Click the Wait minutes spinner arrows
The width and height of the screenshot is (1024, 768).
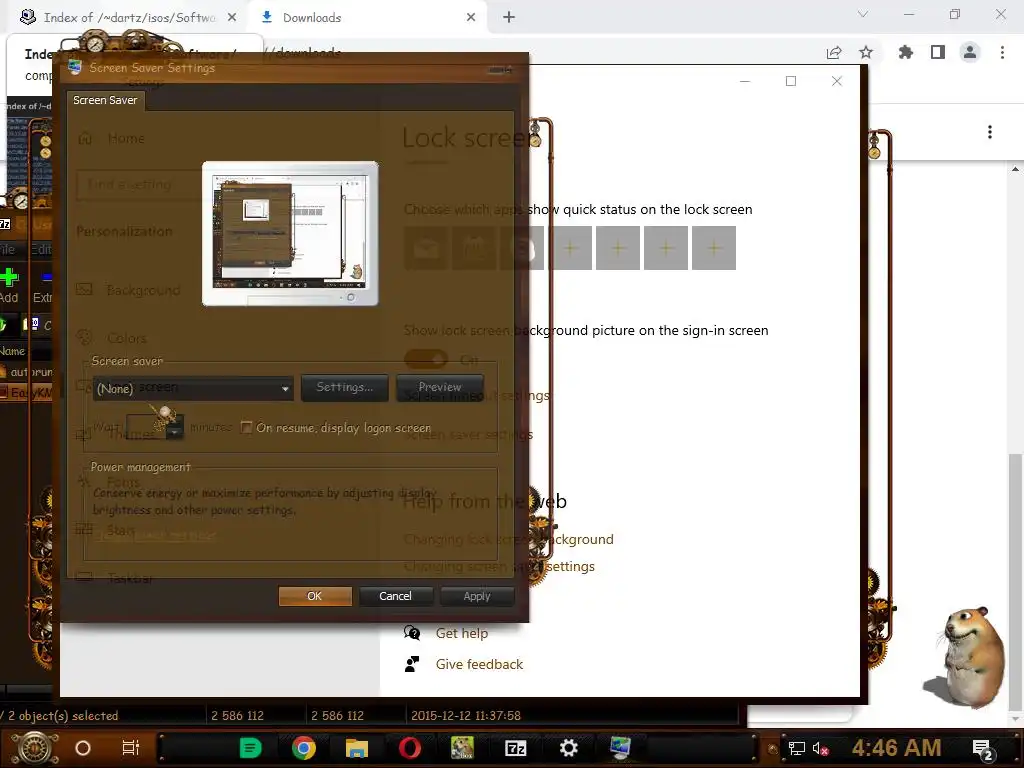pyautogui.click(x=174, y=427)
